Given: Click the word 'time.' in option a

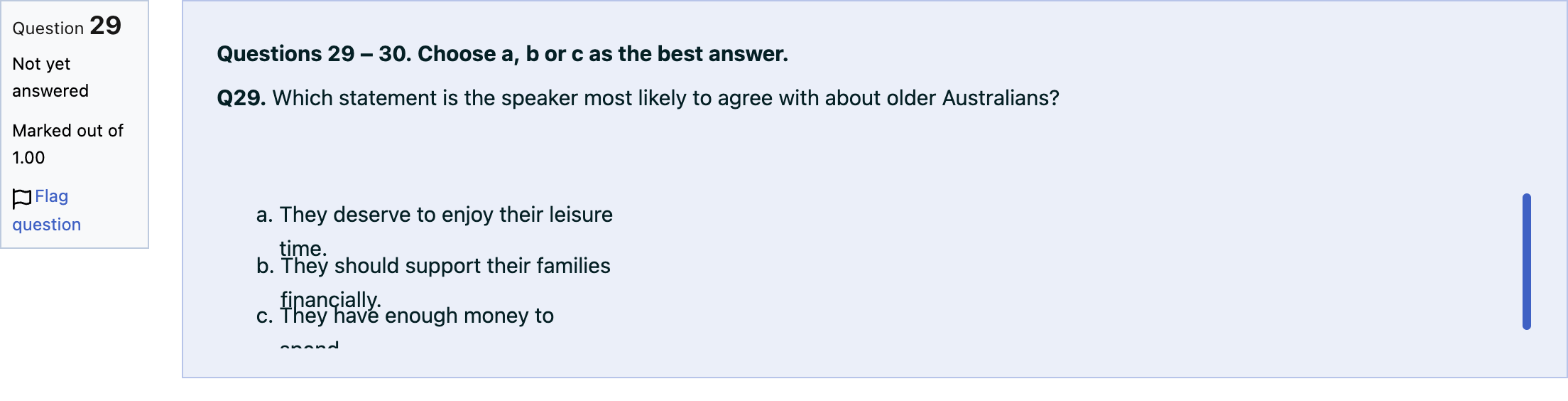Looking at the screenshot, I should (303, 249).
